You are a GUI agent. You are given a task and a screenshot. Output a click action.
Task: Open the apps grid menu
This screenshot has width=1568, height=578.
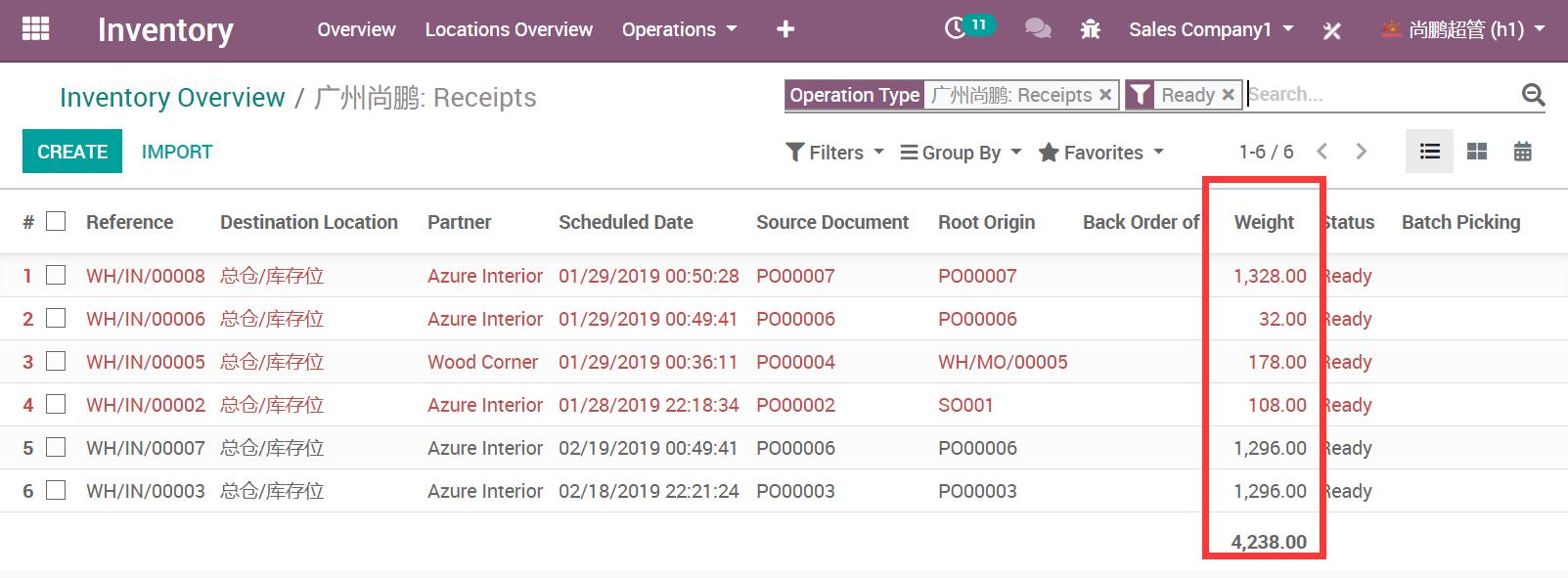pos(35,29)
